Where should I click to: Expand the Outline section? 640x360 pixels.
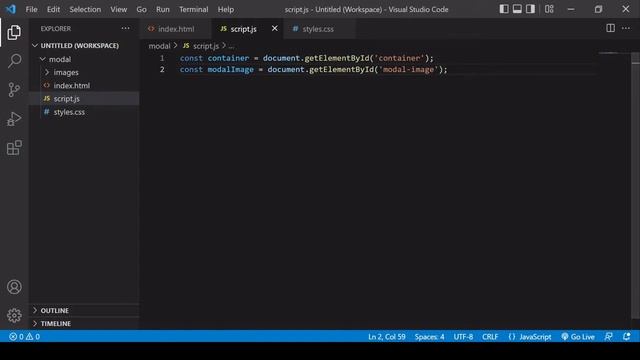pos(54,311)
